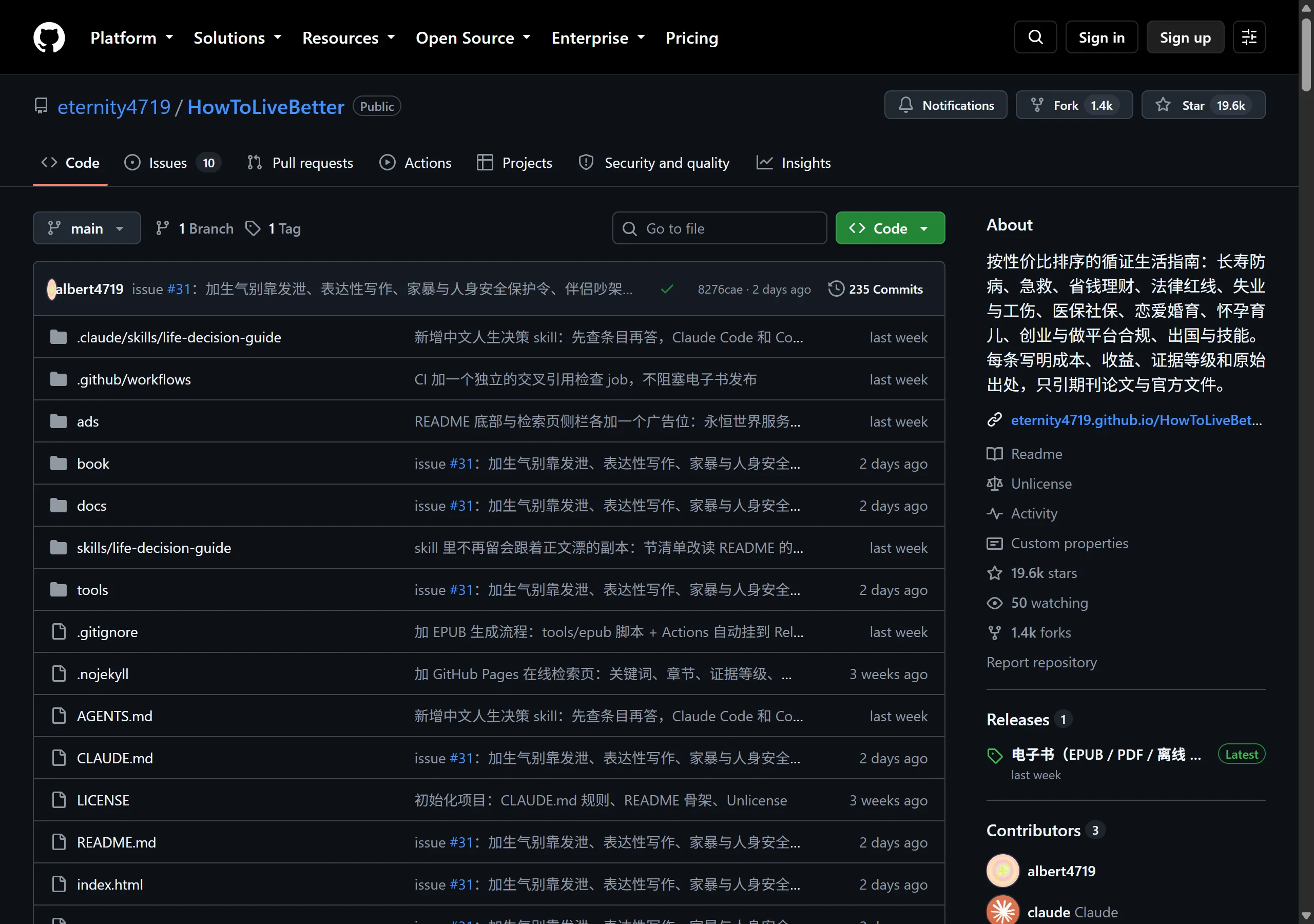
Task: Click the pulse icon beside Activity
Action: click(x=995, y=513)
